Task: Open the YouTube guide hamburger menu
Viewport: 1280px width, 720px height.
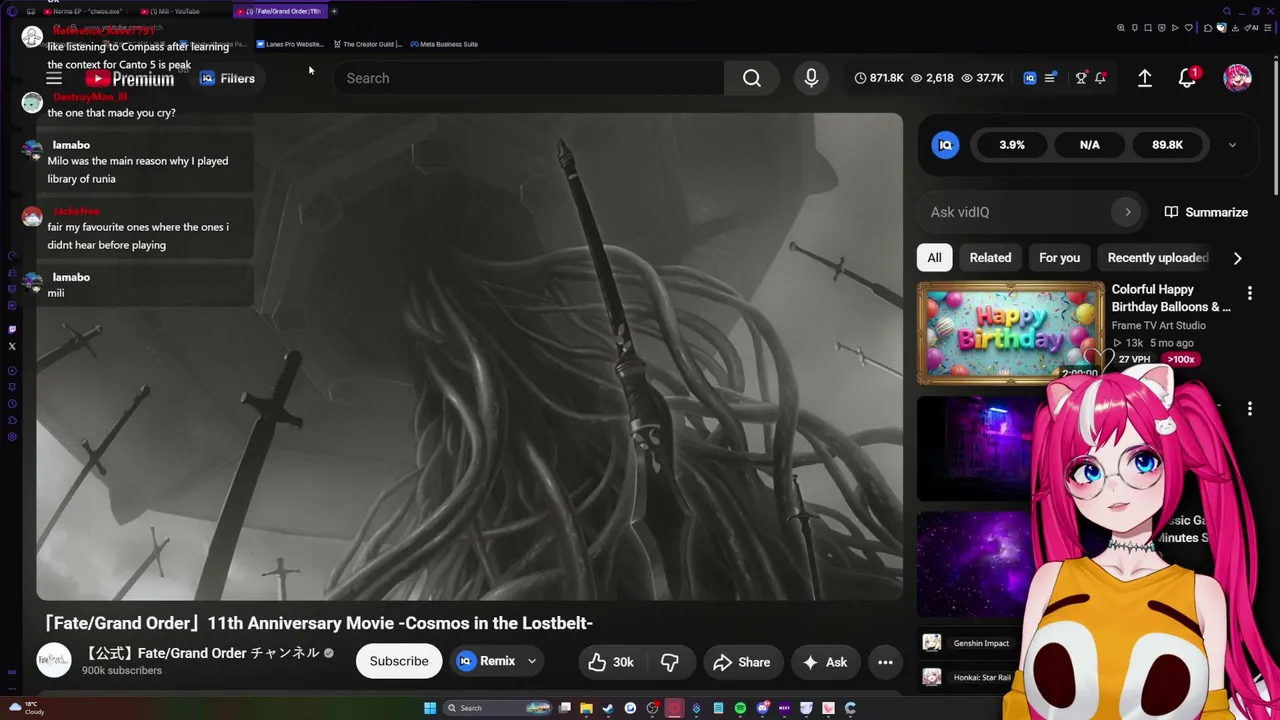Action: tap(54, 78)
